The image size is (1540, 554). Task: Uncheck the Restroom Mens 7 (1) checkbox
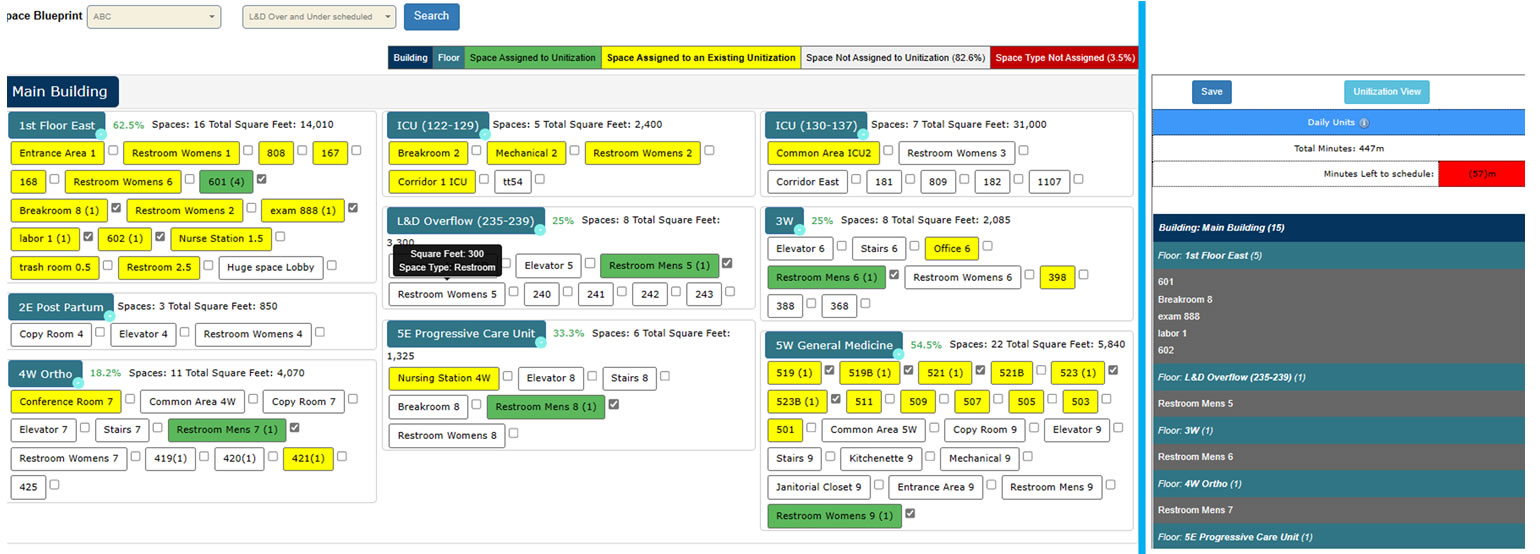point(294,428)
